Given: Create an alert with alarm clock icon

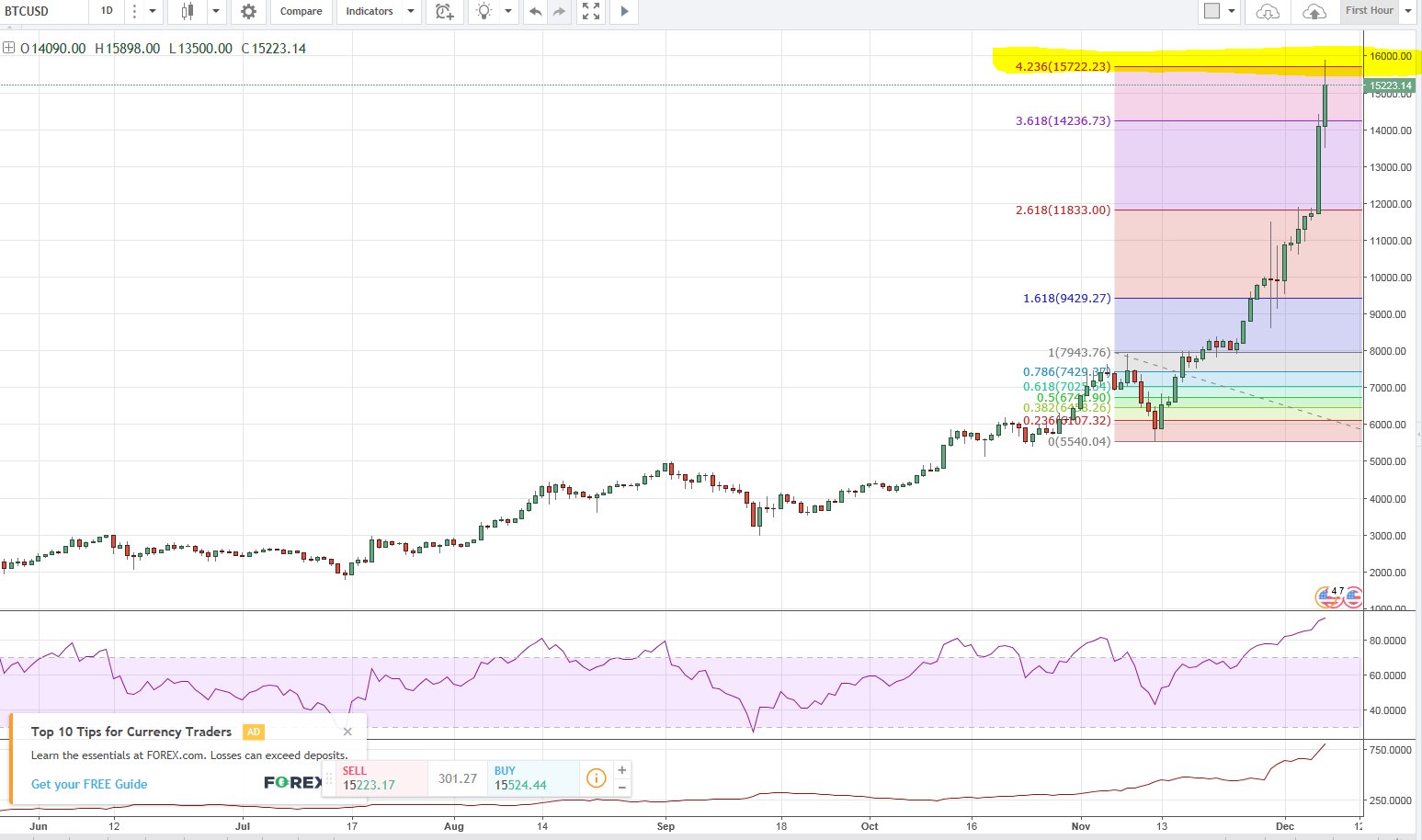Looking at the screenshot, I should point(444,11).
